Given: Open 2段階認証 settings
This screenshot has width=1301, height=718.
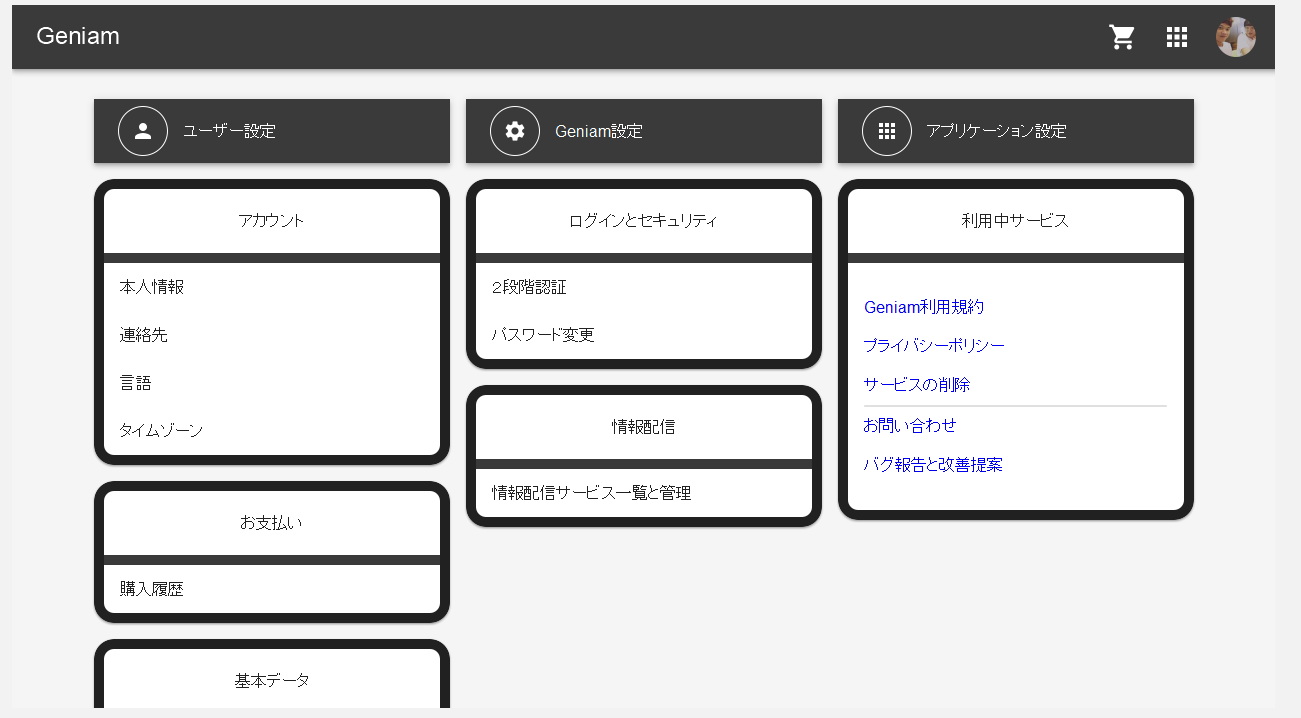Looking at the screenshot, I should 529,287.
